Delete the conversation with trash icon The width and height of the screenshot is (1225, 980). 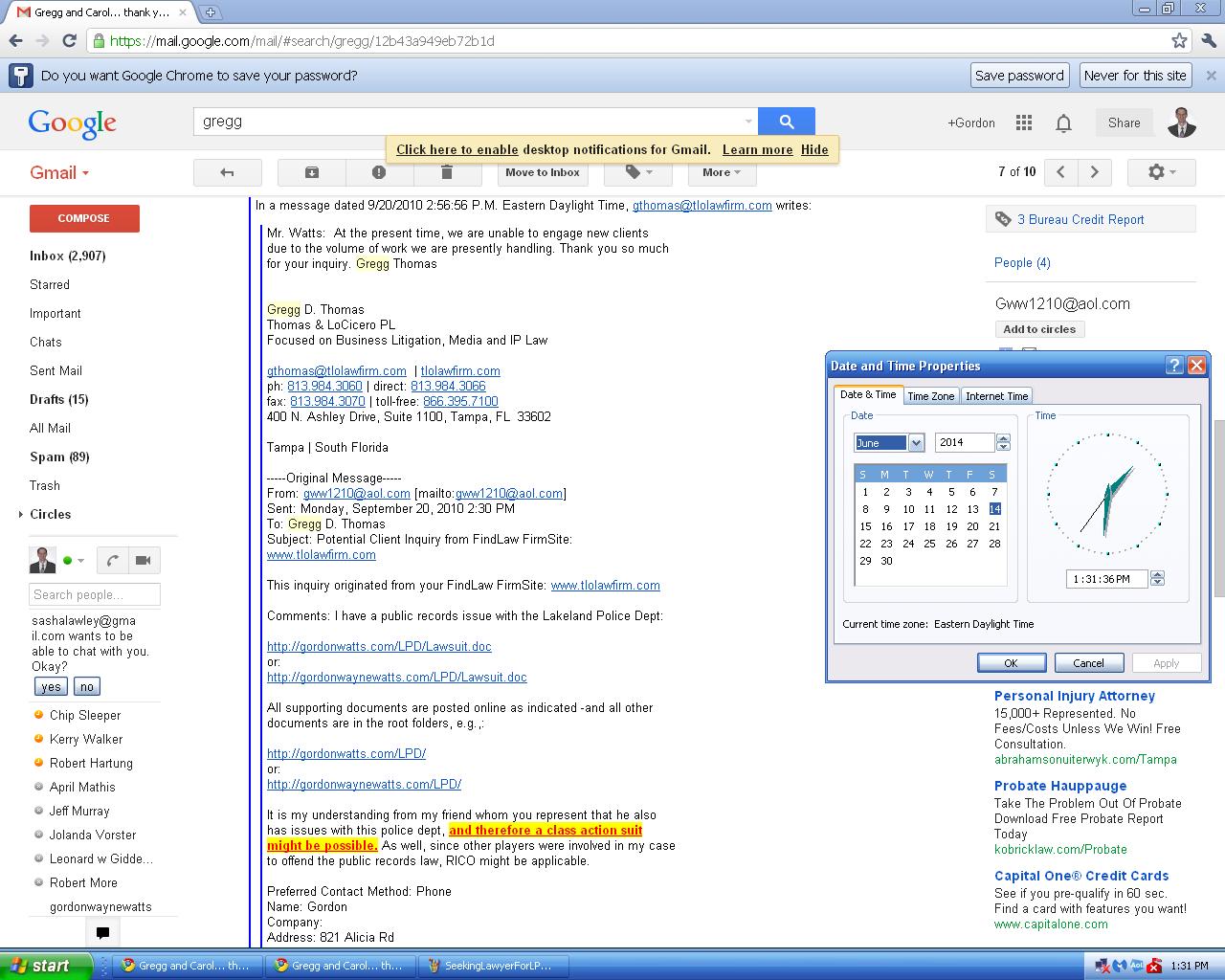(x=446, y=172)
